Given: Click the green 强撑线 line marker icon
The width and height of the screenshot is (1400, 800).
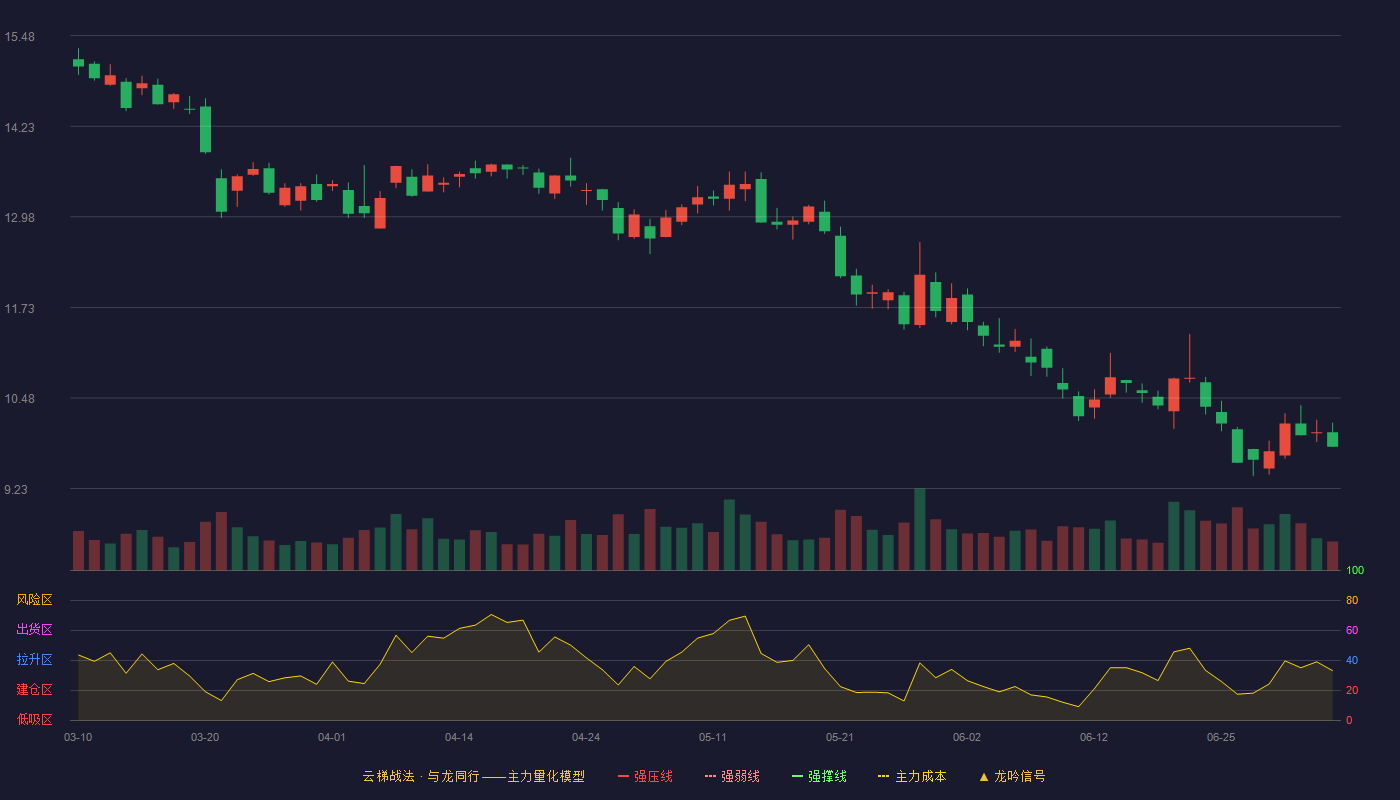Looking at the screenshot, I should pos(798,776).
